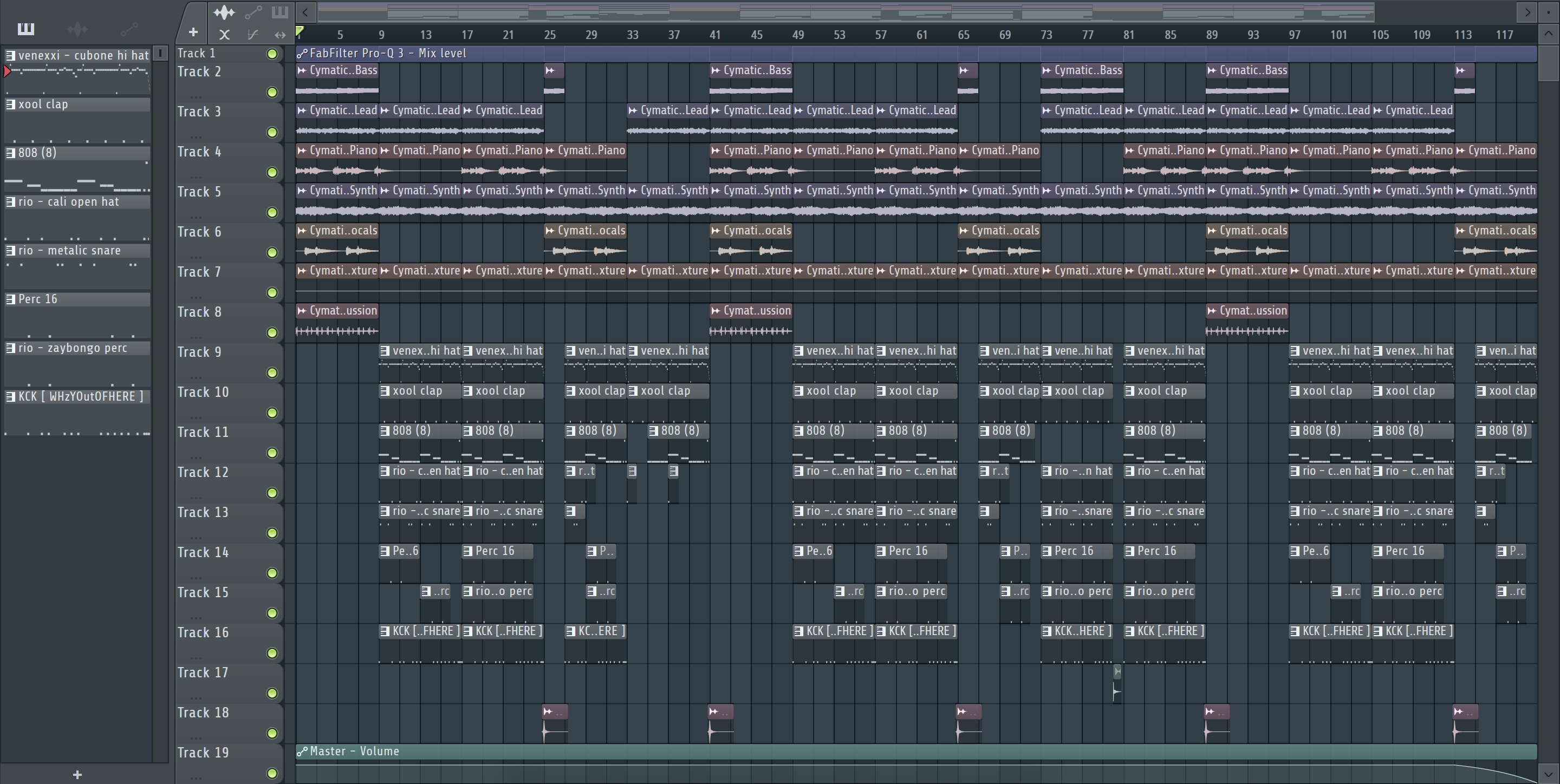Click the down arrow of the vertical scrollbar

click(1549, 773)
